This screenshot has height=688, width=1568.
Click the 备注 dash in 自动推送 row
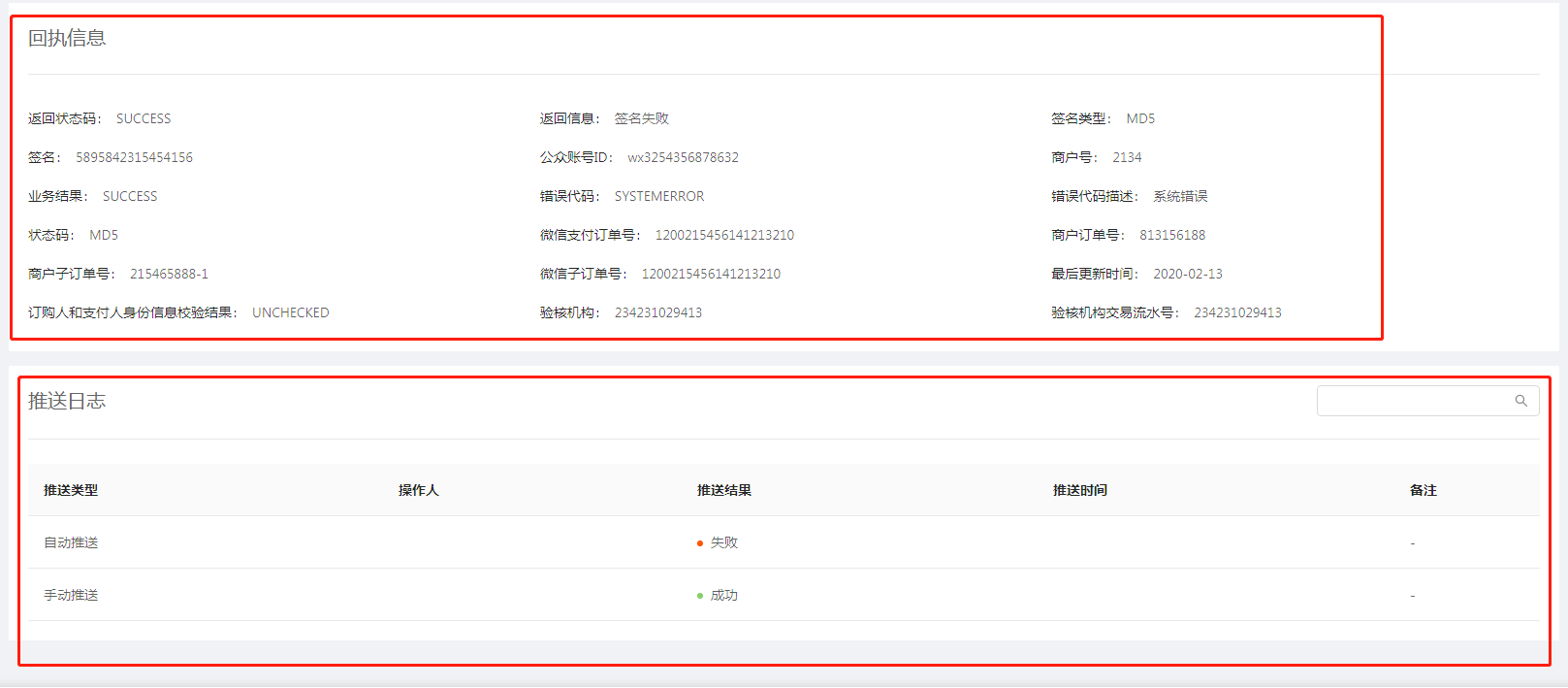pos(1413,543)
